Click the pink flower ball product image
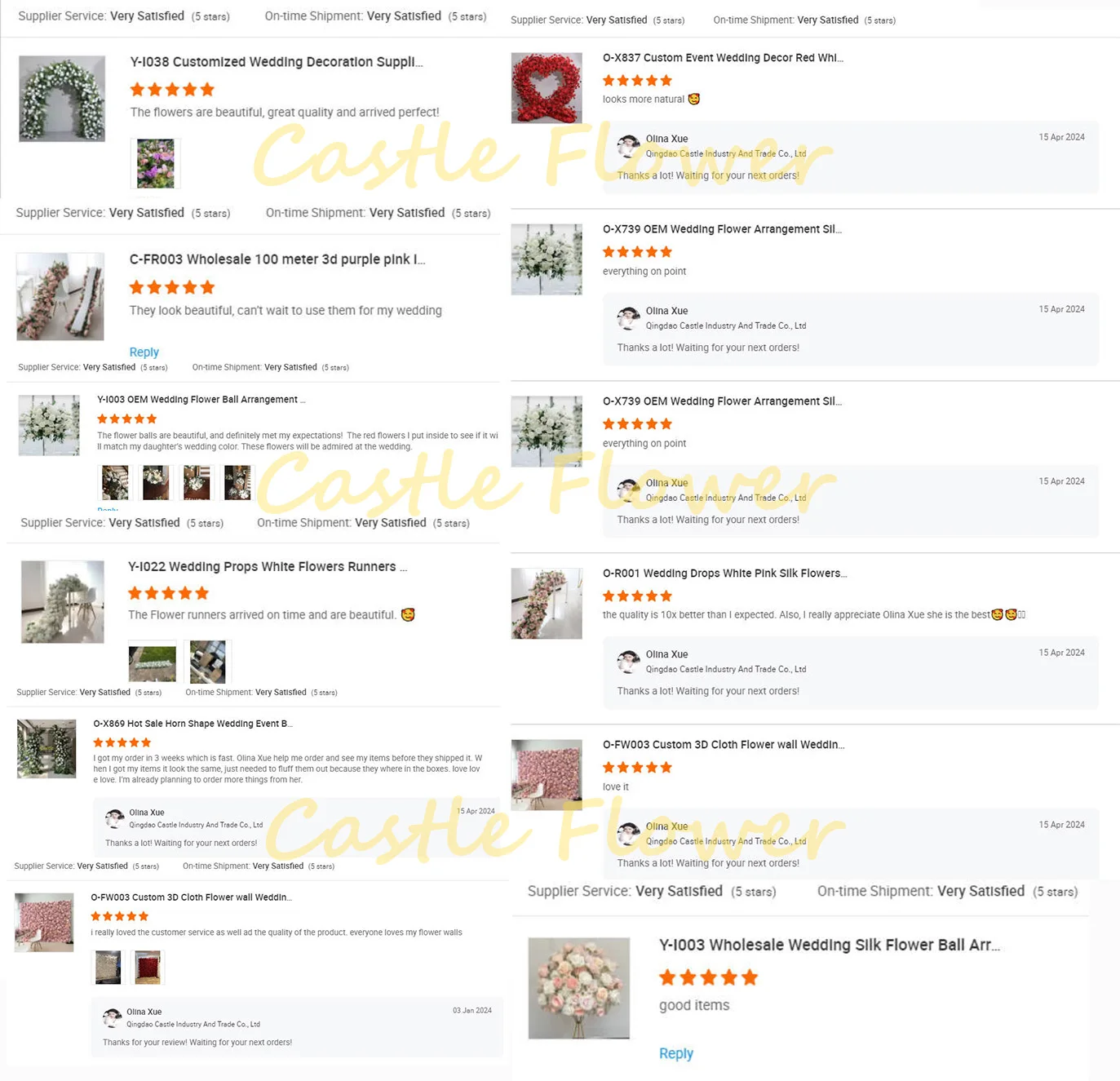This screenshot has height=1081, width=1120. pyautogui.click(x=579, y=988)
